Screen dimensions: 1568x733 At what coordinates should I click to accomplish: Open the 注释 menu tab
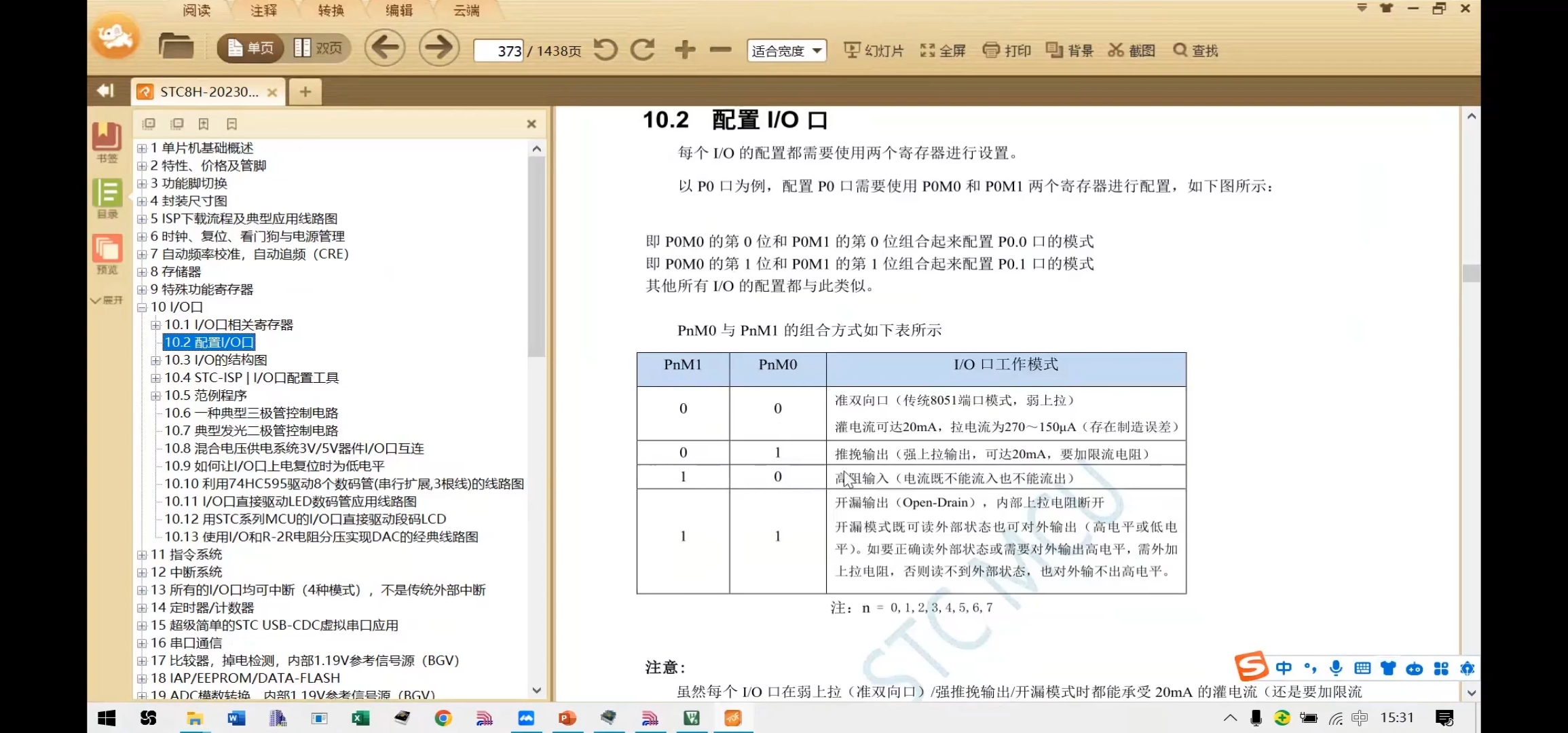point(264,10)
